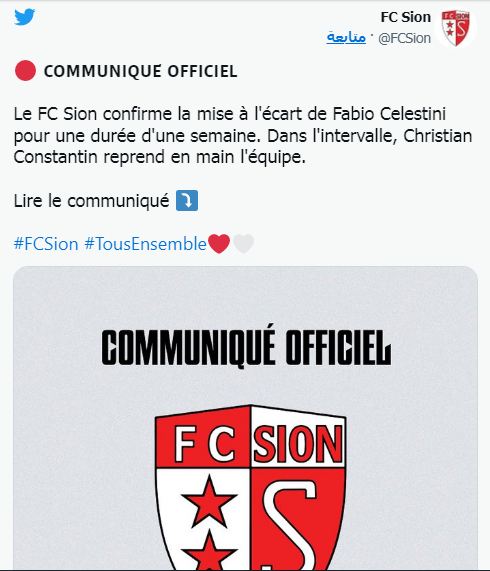Click the white heart emoji

[243, 244]
